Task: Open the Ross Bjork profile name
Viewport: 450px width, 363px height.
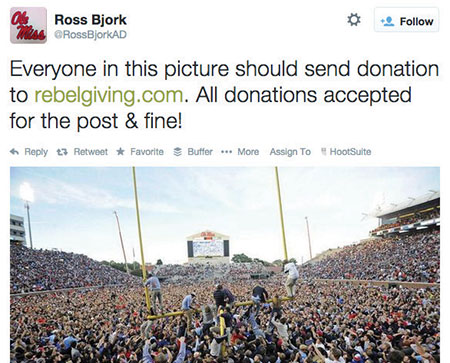Action: pos(91,19)
